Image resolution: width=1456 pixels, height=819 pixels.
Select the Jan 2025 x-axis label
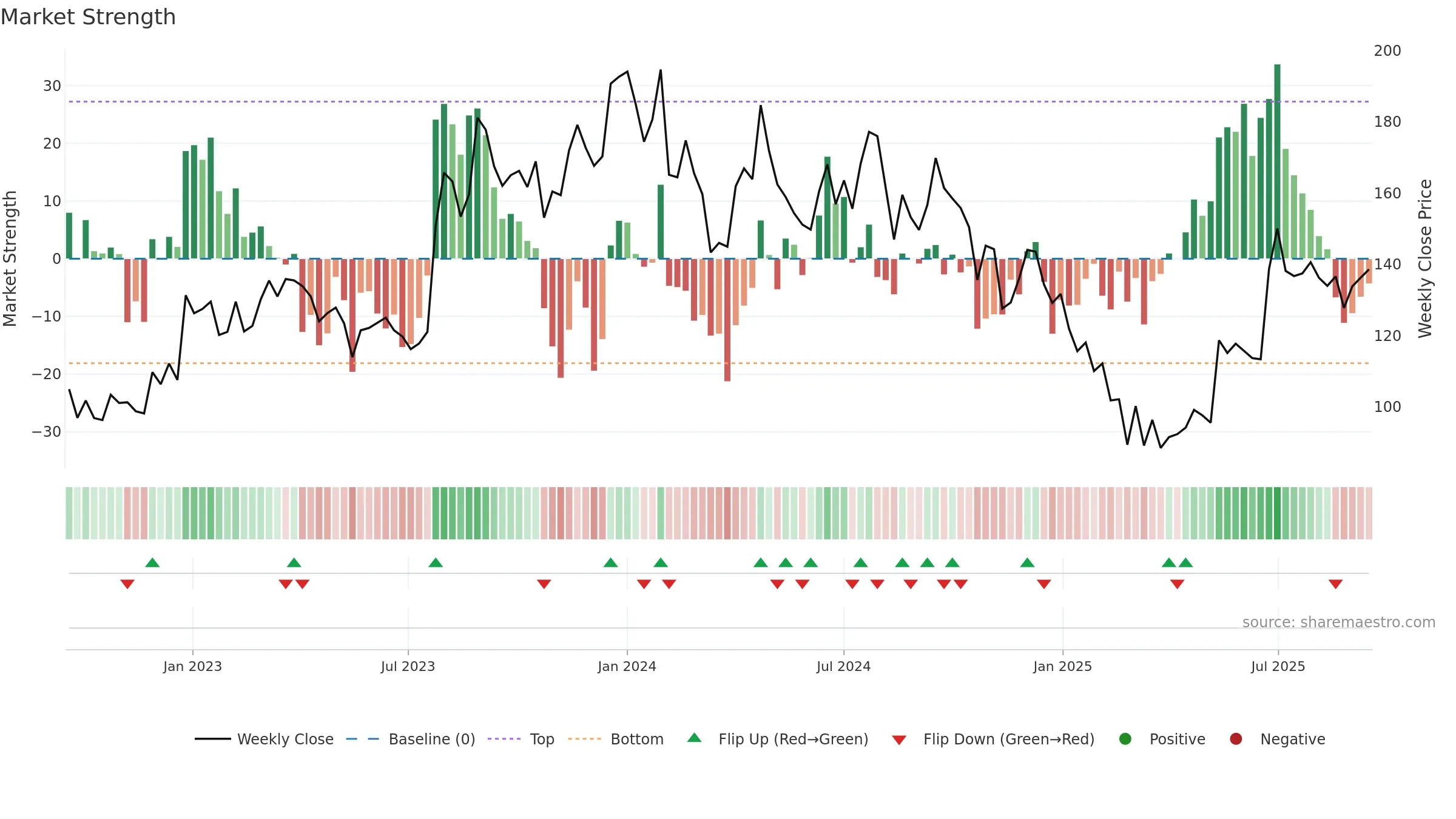click(1062, 666)
